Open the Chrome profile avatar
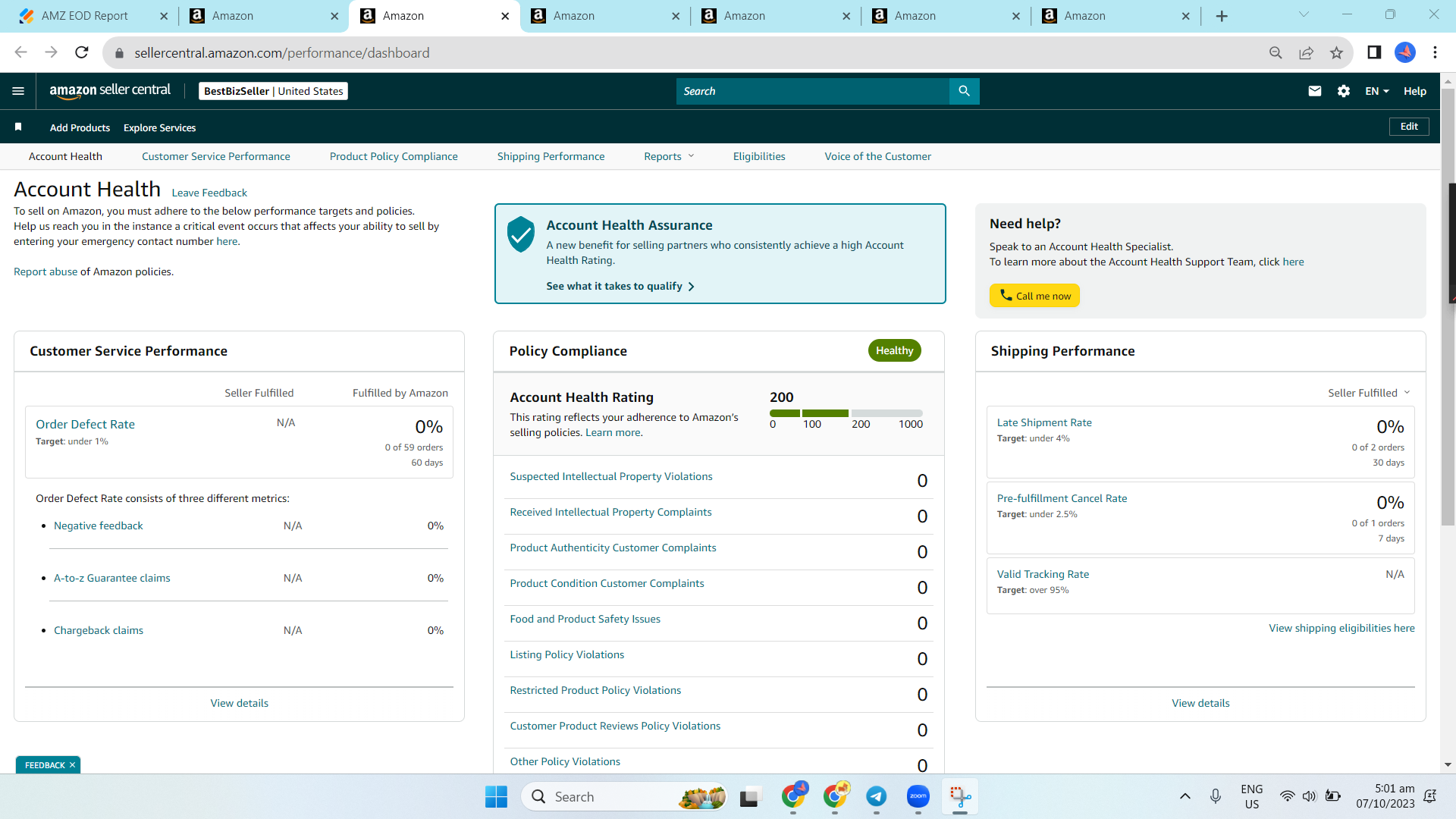 [1405, 52]
